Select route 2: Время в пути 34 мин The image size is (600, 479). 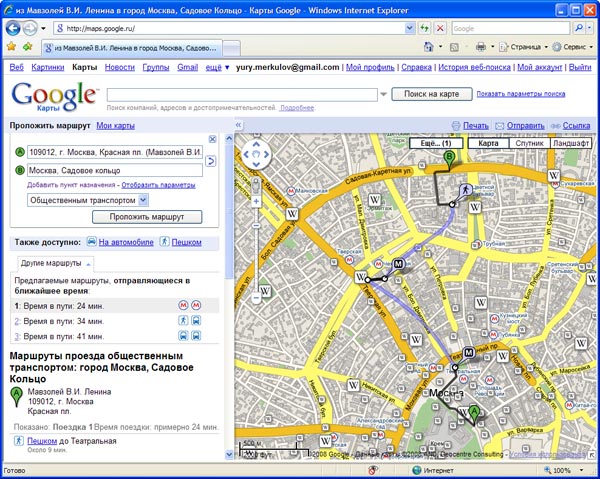tap(115, 321)
